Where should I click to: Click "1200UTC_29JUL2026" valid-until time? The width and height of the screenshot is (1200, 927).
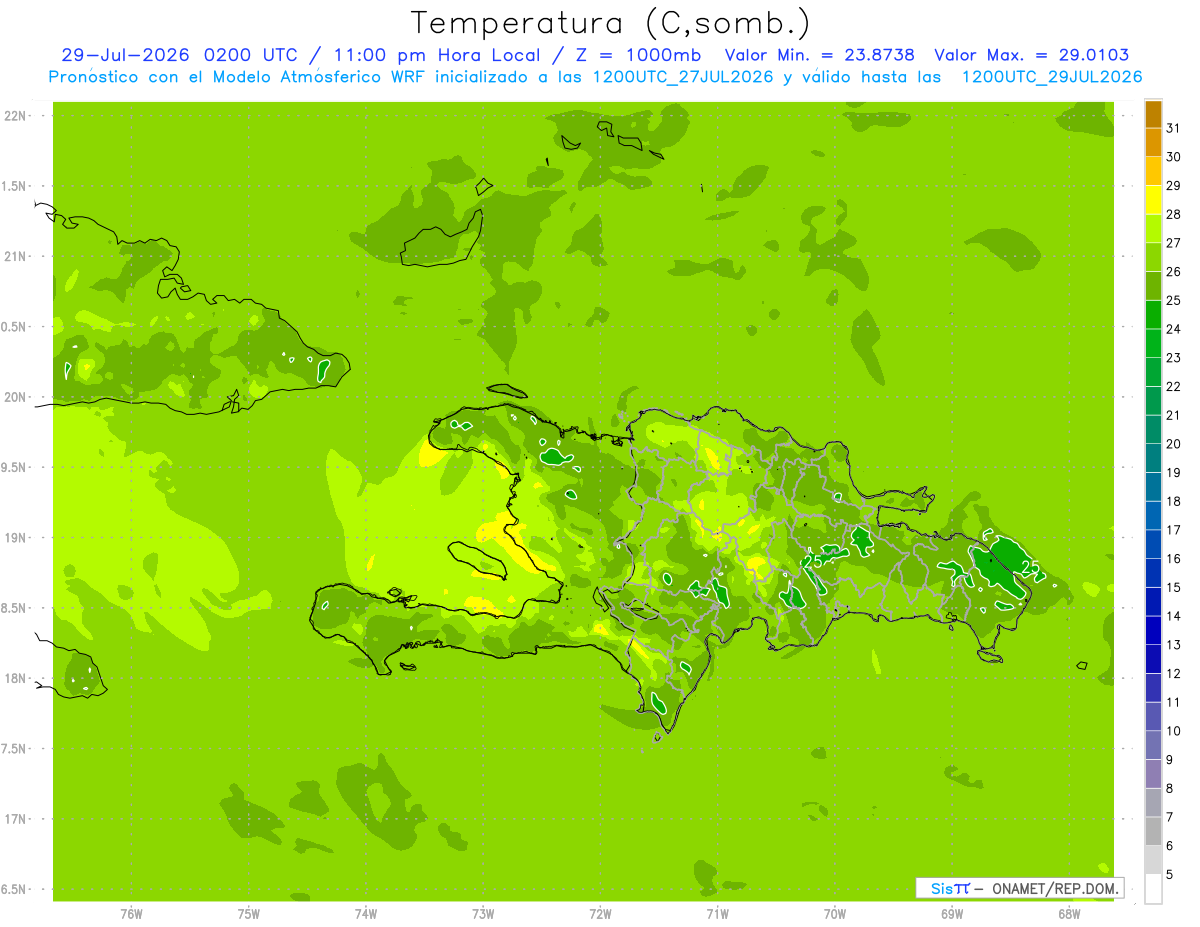point(1051,77)
